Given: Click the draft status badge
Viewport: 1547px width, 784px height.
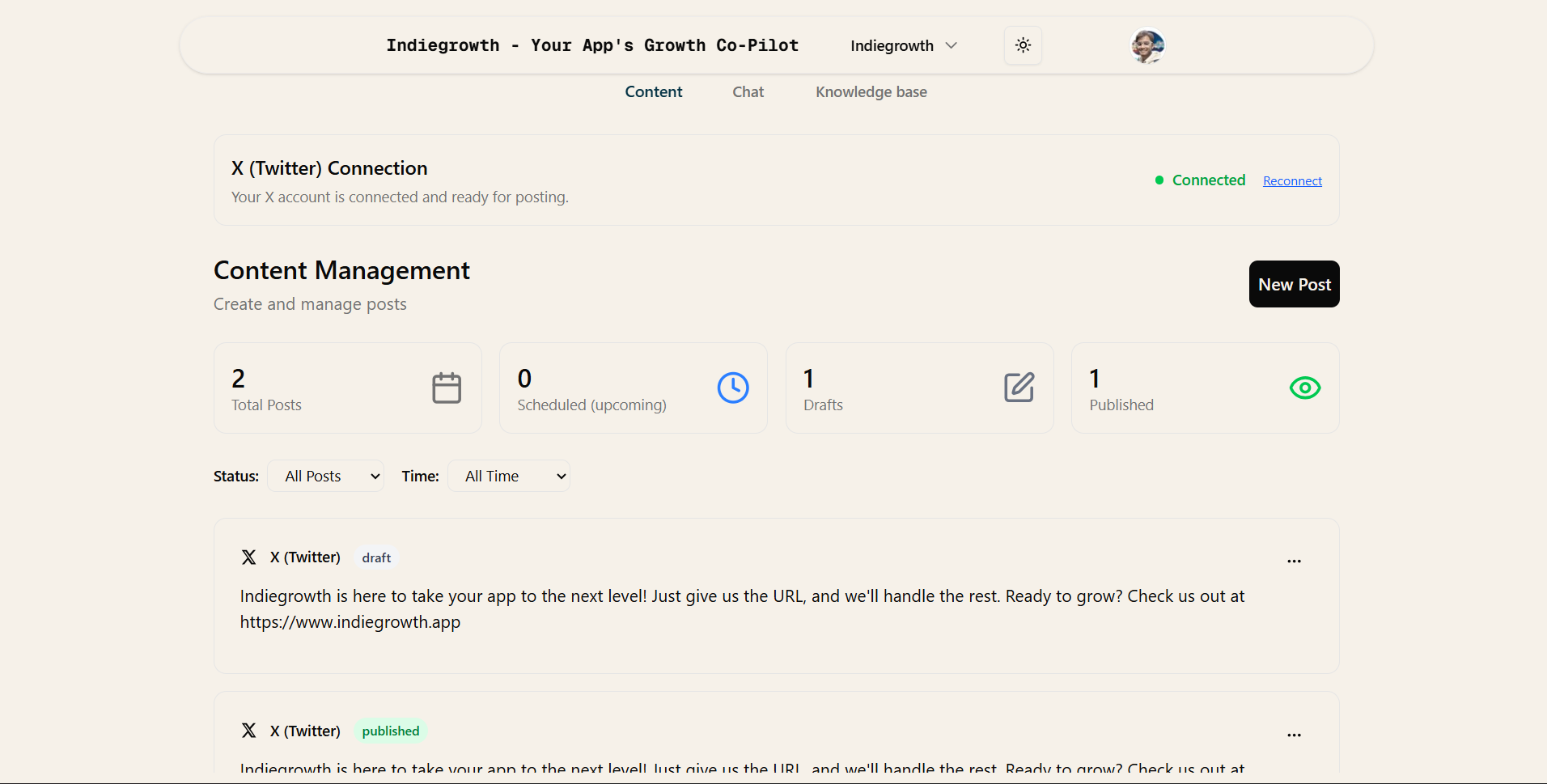Looking at the screenshot, I should (375, 557).
